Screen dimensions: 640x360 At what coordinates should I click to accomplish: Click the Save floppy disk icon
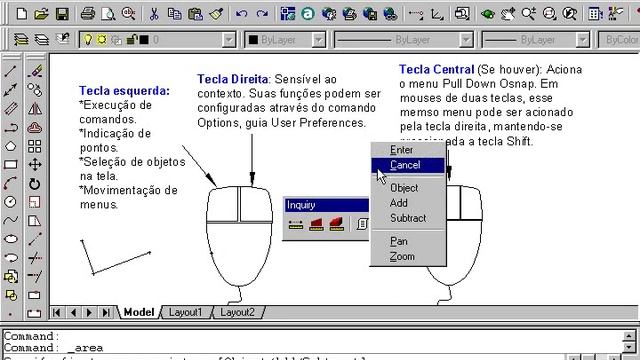coord(62,14)
